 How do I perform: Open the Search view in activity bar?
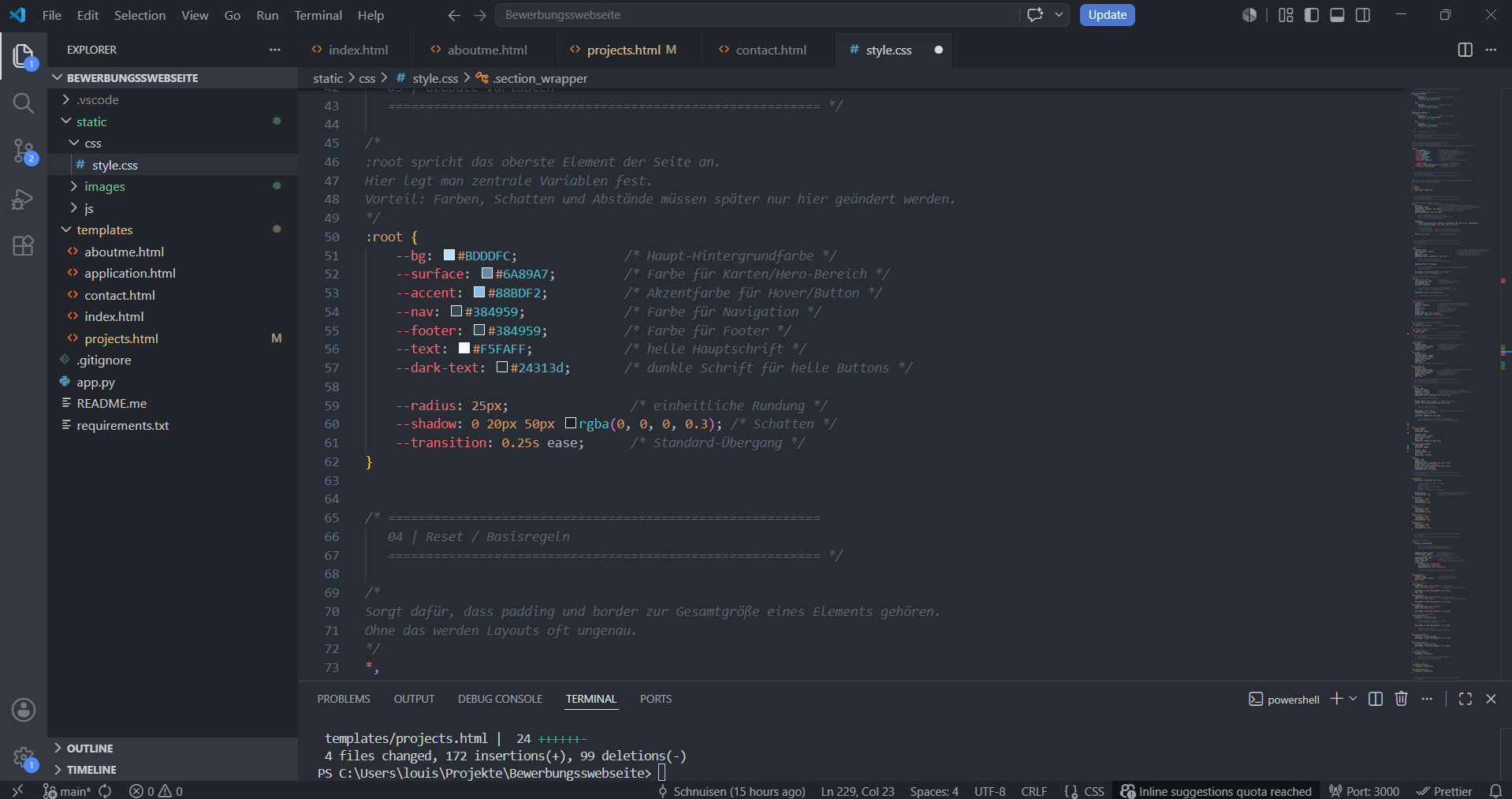[24, 103]
